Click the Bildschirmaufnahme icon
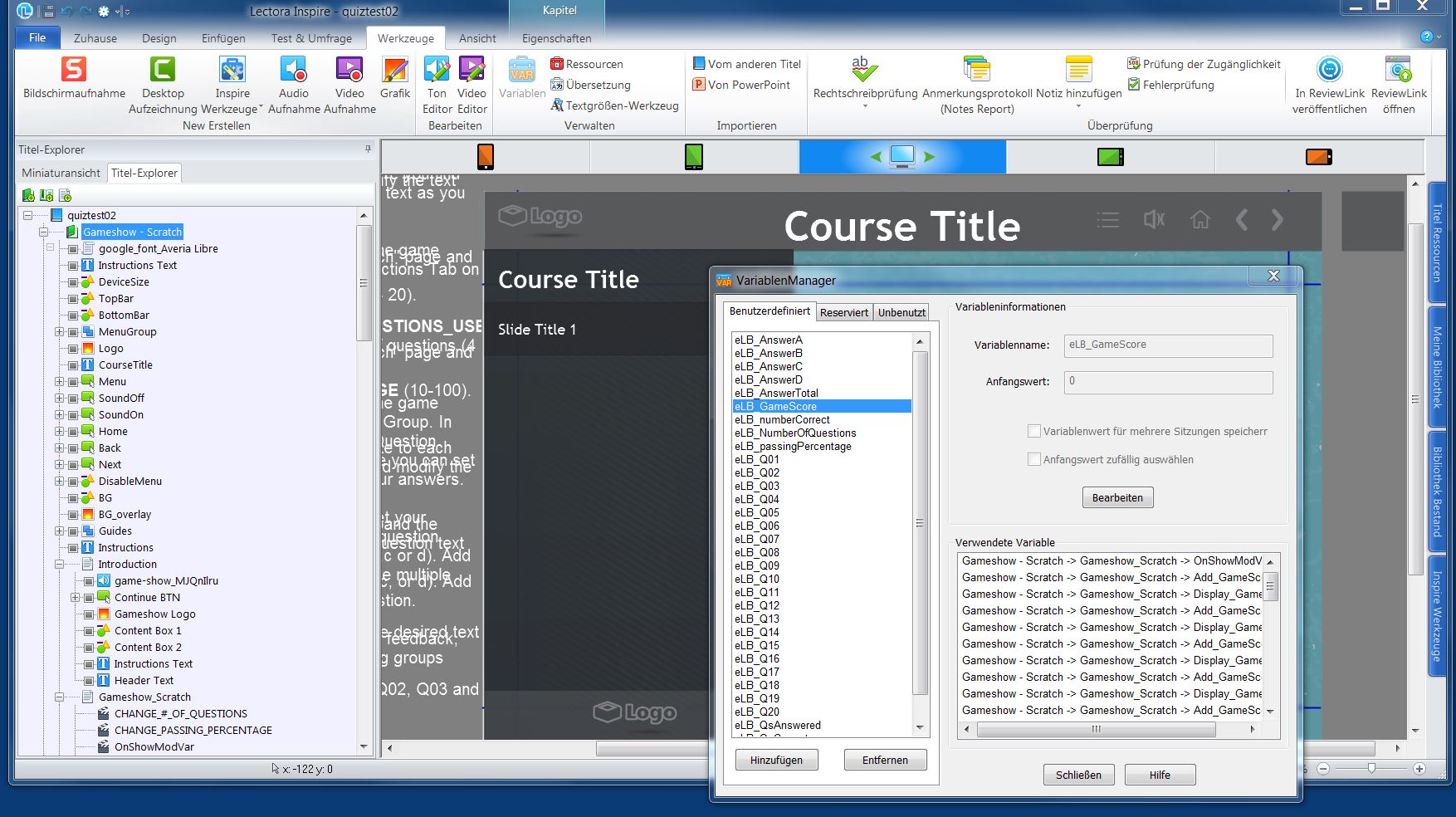Viewport: 1456px width, 817px height. 74,70
